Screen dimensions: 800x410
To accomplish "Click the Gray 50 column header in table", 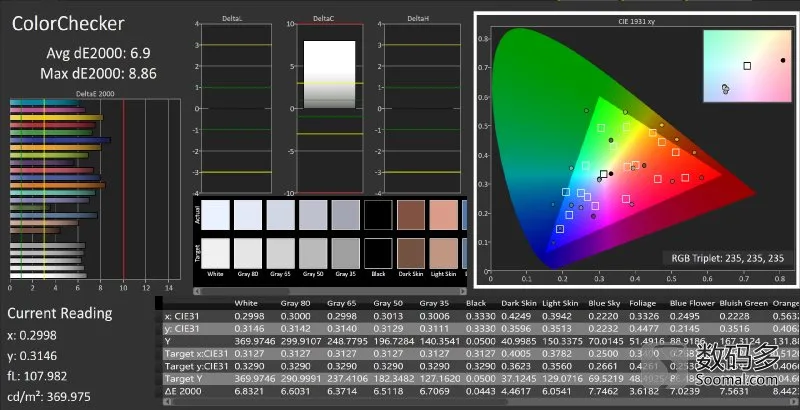I will 388,303.
